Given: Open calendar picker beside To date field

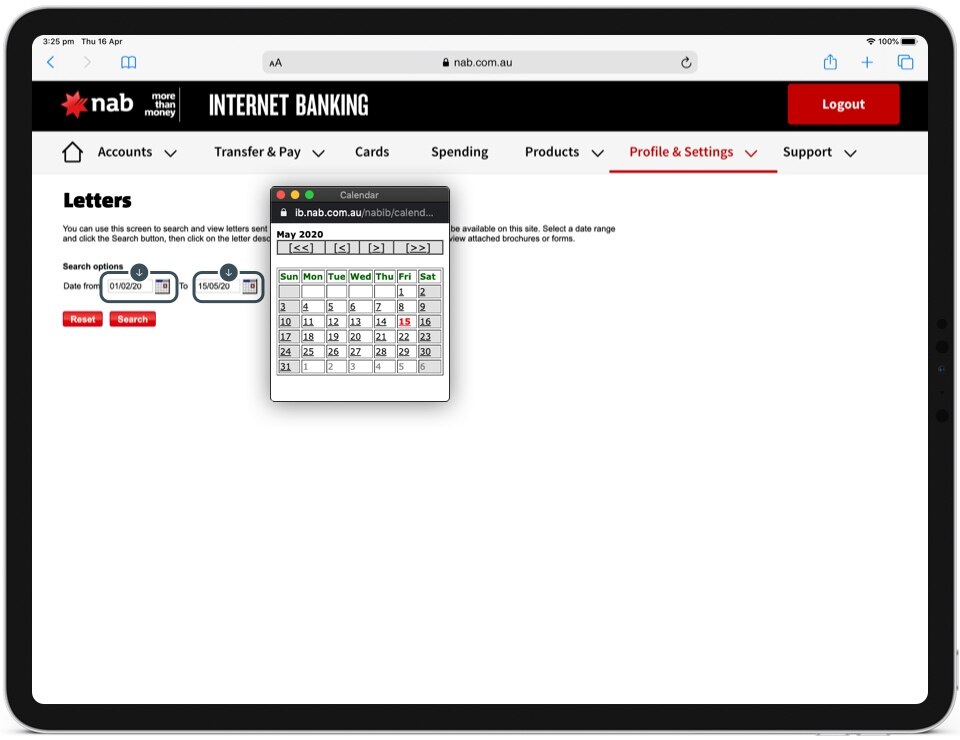Looking at the screenshot, I should click(x=250, y=287).
